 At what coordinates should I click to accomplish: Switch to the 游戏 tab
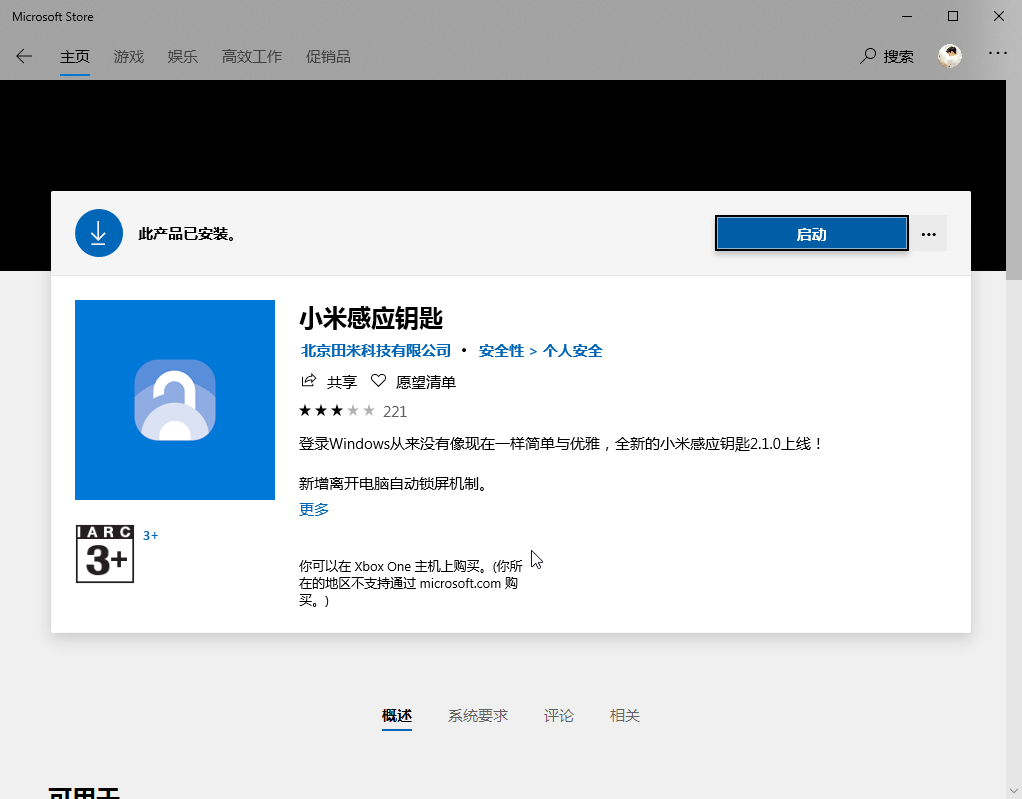pyautogui.click(x=128, y=57)
